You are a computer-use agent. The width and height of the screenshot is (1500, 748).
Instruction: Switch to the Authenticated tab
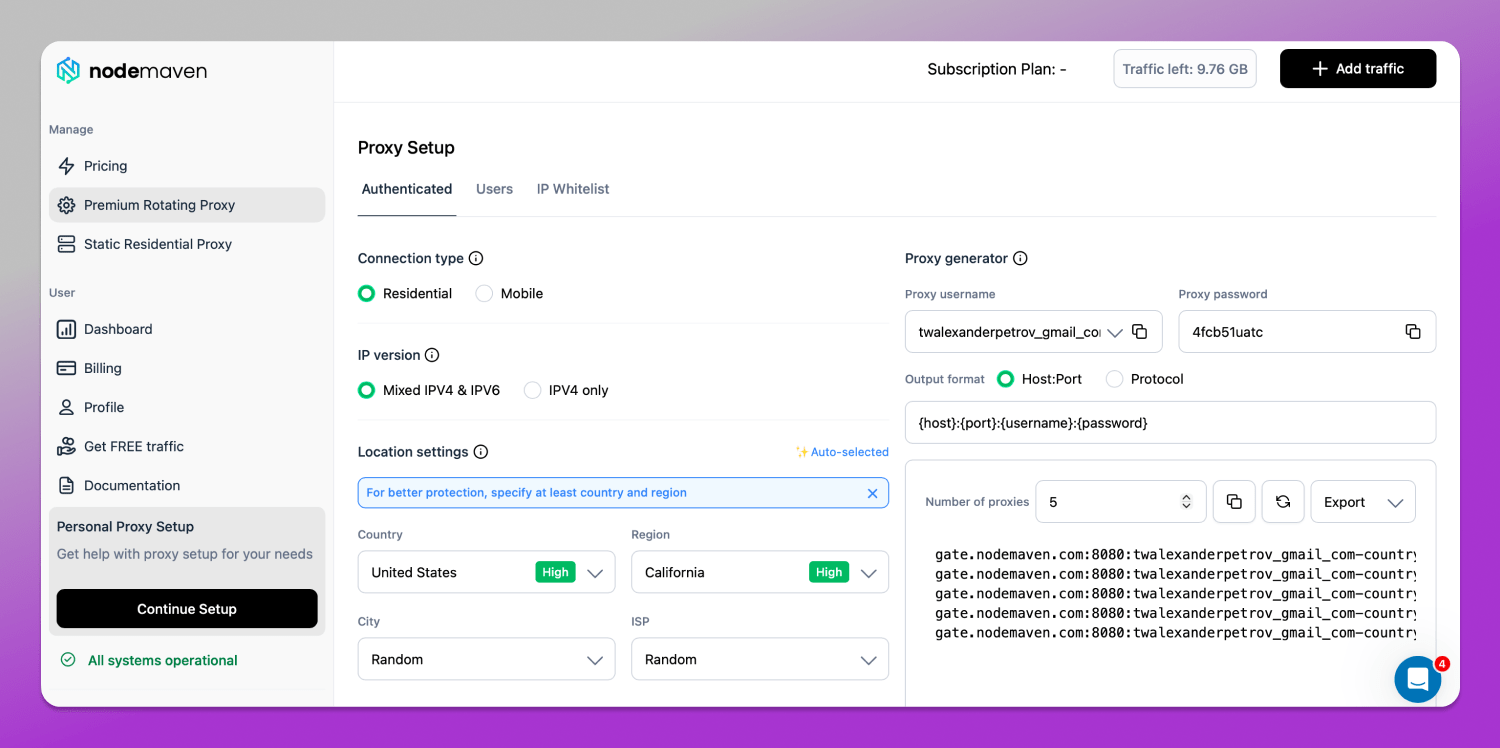[x=407, y=189]
